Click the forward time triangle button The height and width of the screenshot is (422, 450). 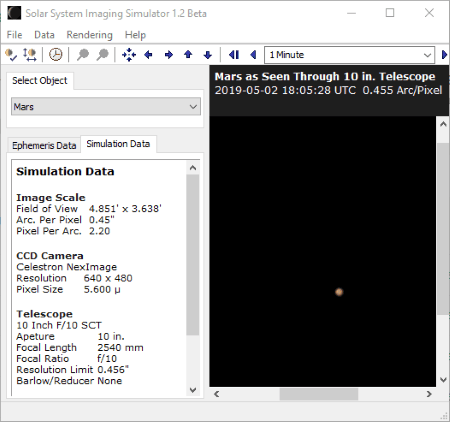(x=444, y=54)
